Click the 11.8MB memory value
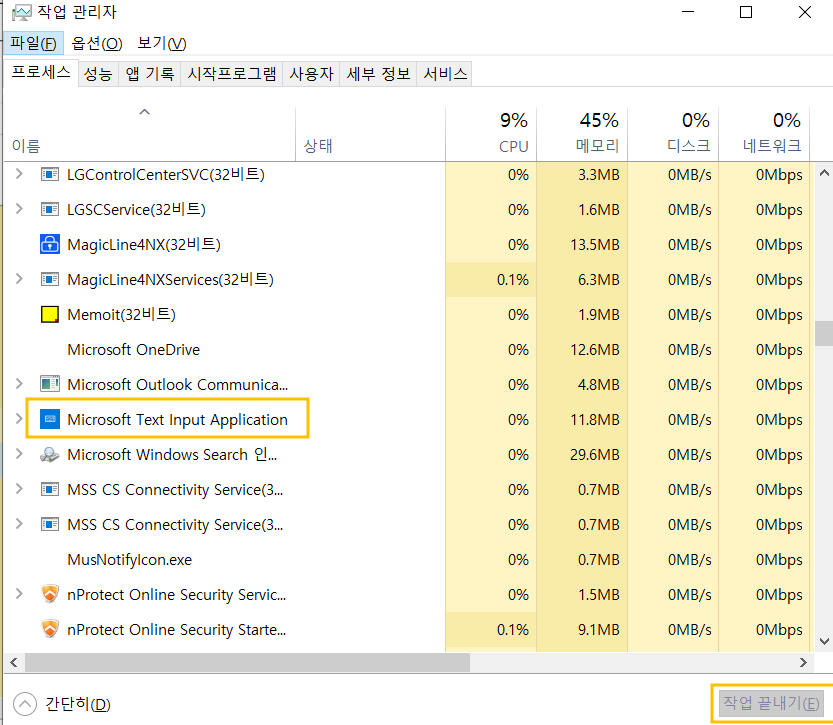This screenshot has height=725, width=833. coord(594,420)
